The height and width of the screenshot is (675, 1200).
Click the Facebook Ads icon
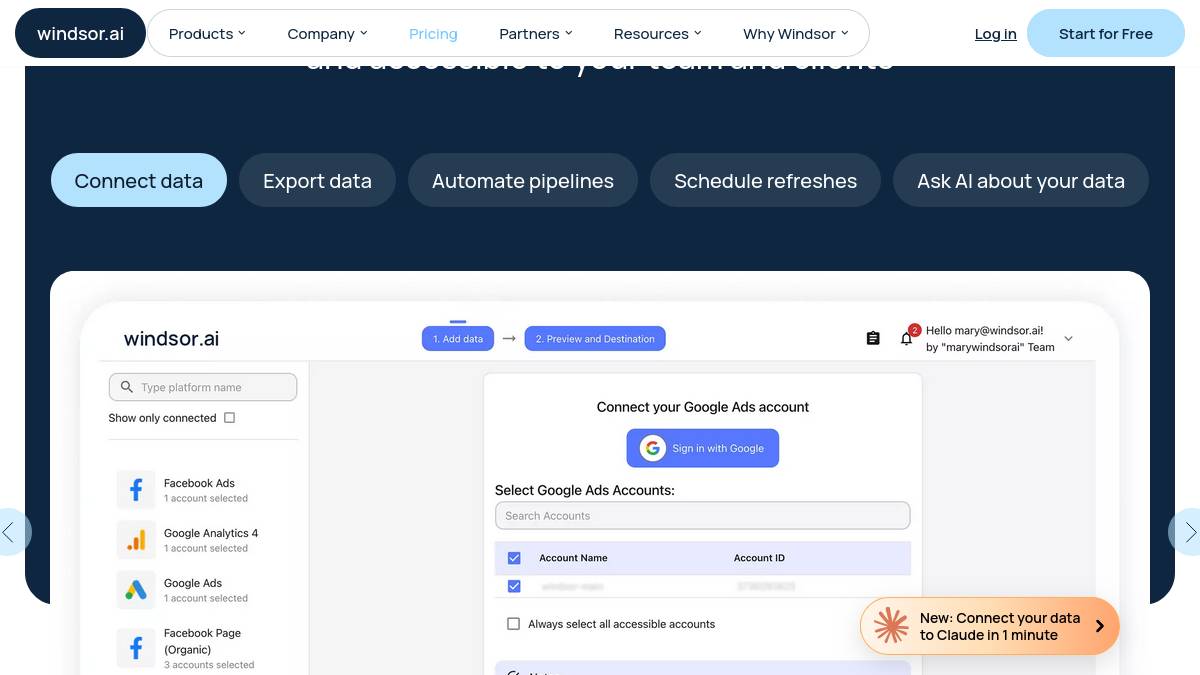pos(136,490)
